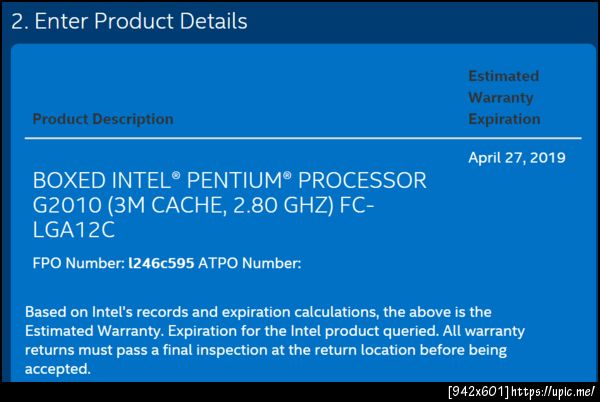Click the April 27, 2019 expiration date

pyautogui.click(x=516, y=158)
